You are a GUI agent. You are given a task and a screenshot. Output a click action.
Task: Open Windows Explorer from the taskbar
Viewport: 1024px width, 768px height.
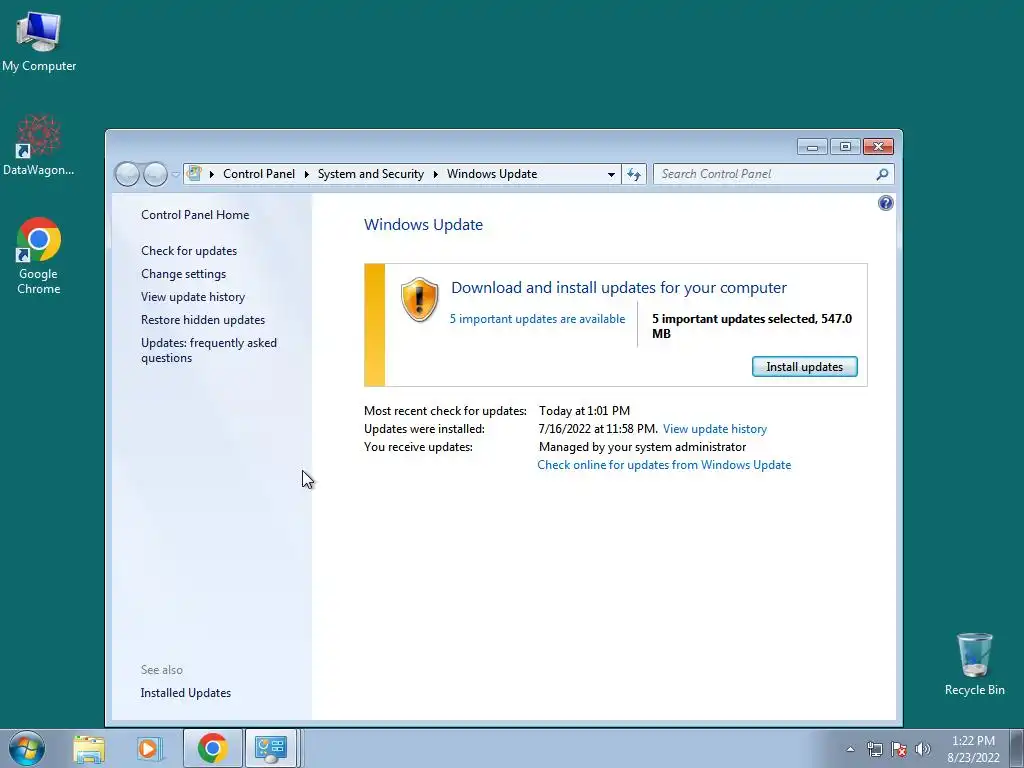[x=89, y=748]
